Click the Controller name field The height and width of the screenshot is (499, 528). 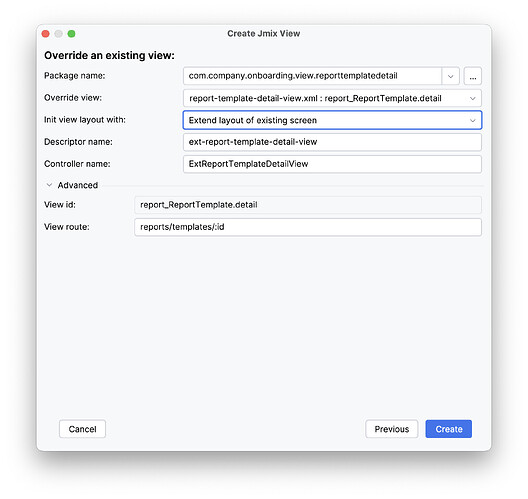point(332,164)
